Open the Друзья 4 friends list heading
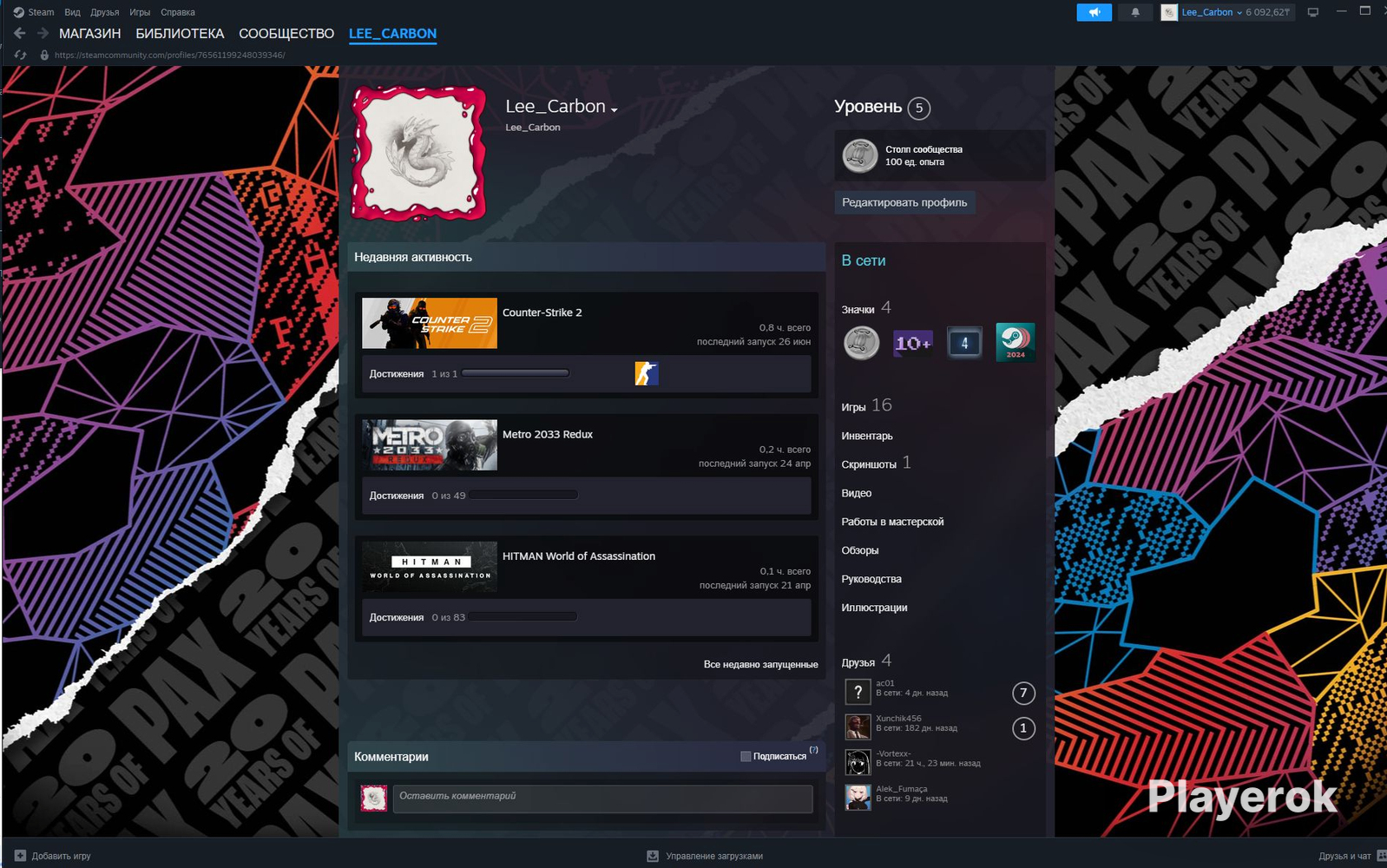1387x868 pixels. [x=866, y=661]
